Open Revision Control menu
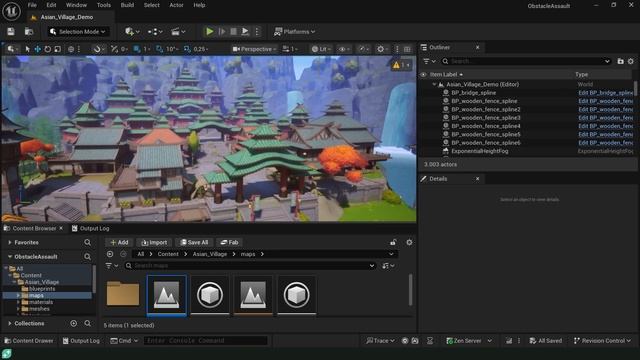Screen dimensions: 640x360 pyautogui.click(x=602, y=340)
